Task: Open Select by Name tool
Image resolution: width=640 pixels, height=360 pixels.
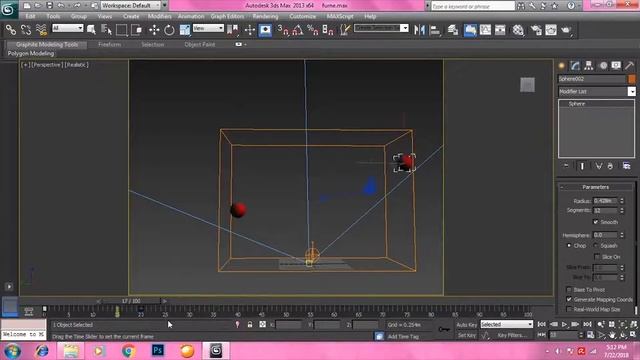Action: 106,30
